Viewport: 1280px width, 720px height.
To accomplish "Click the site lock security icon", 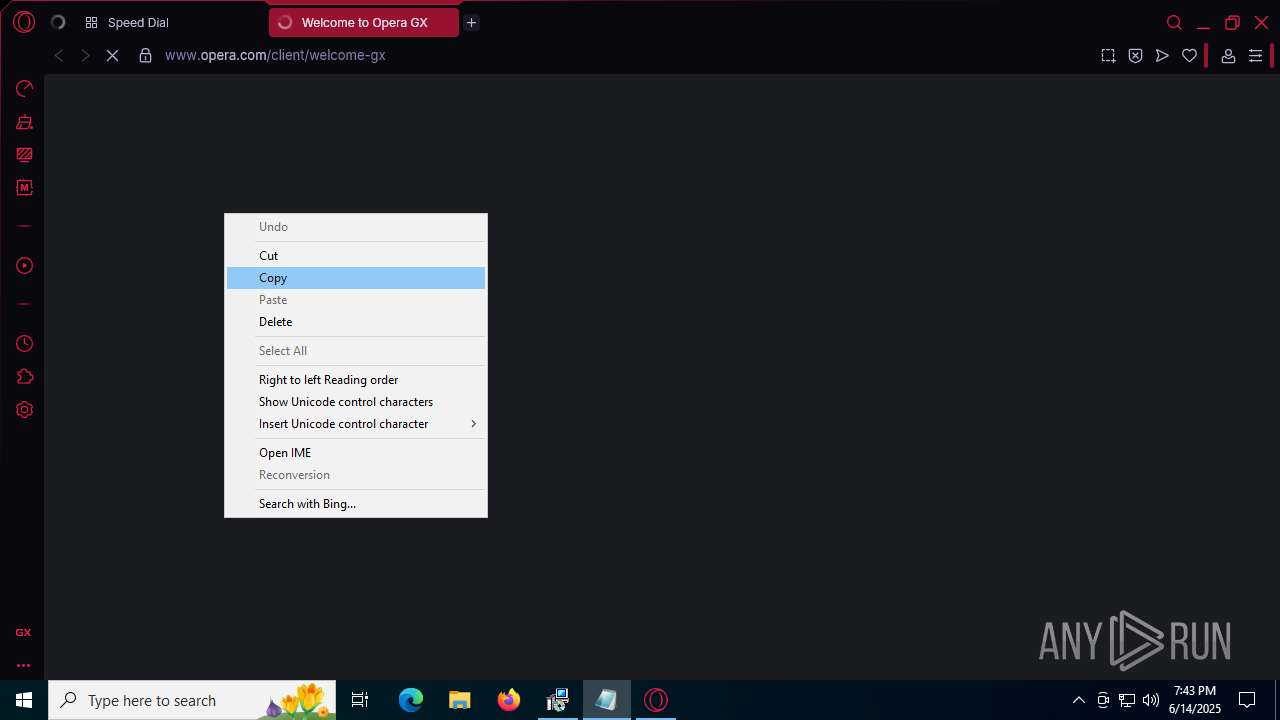I will [145, 56].
